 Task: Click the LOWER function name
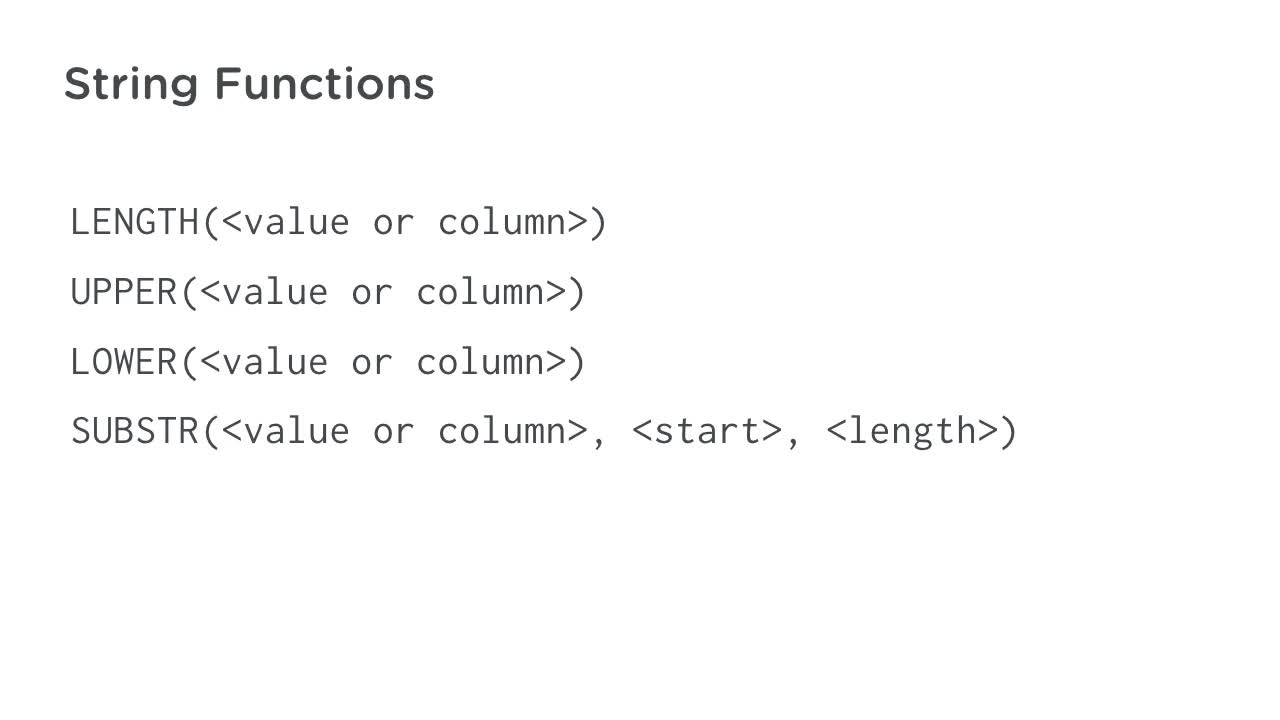(x=124, y=362)
